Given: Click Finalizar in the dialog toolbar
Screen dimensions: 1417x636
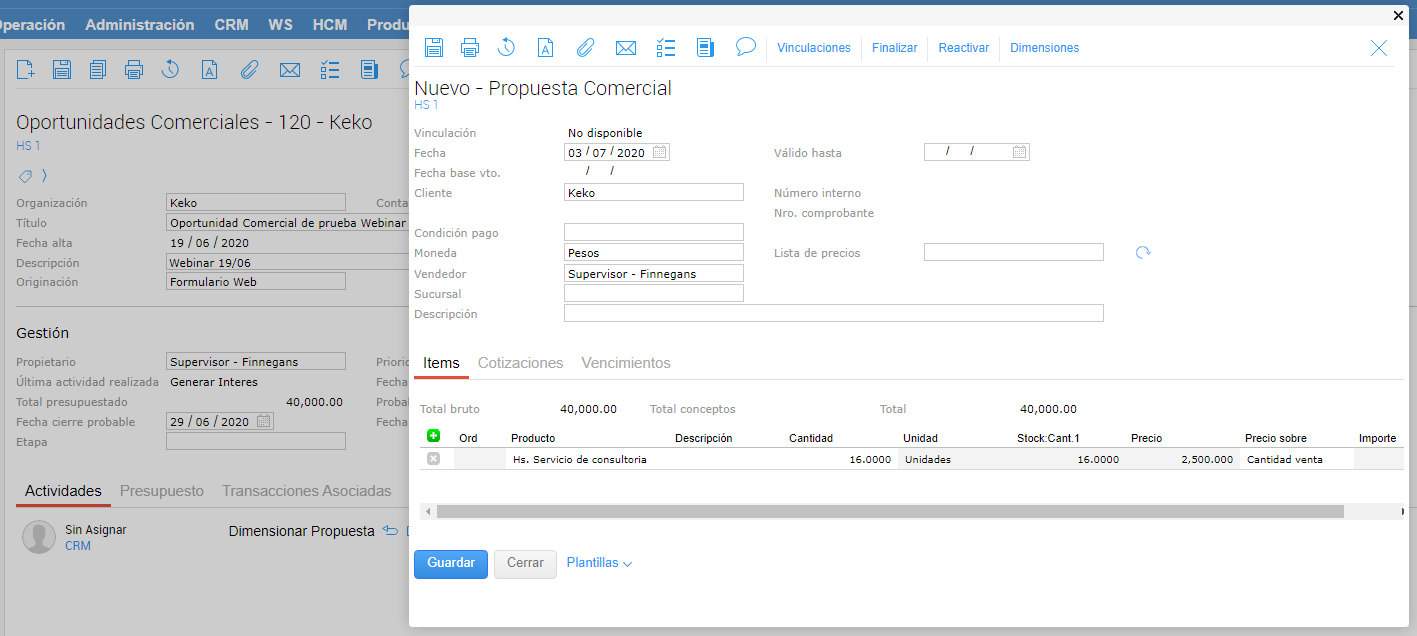Looking at the screenshot, I should tap(894, 48).
